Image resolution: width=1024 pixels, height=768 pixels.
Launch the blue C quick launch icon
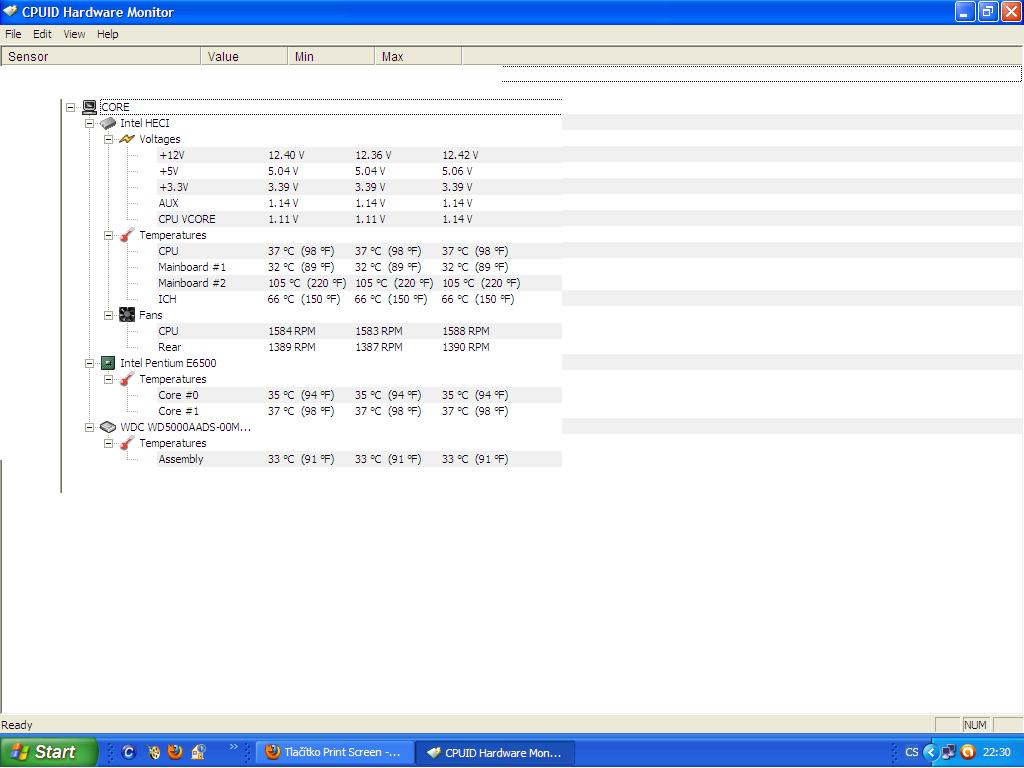point(129,752)
